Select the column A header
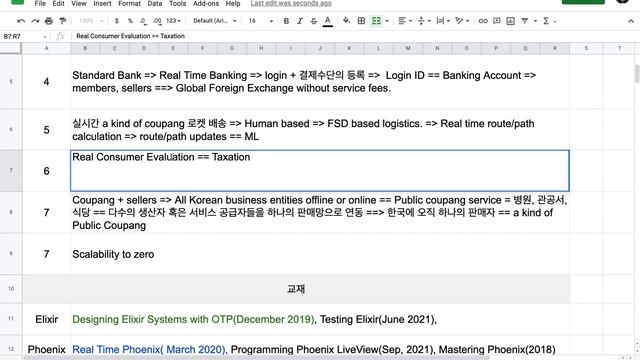 tap(47, 48)
